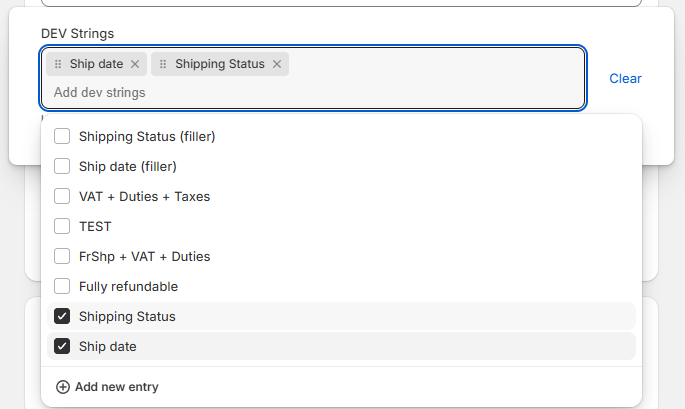Viewport: 685px width, 409px height.
Task: Check the Shipping Status (filler) checkbox
Action: 62,136
